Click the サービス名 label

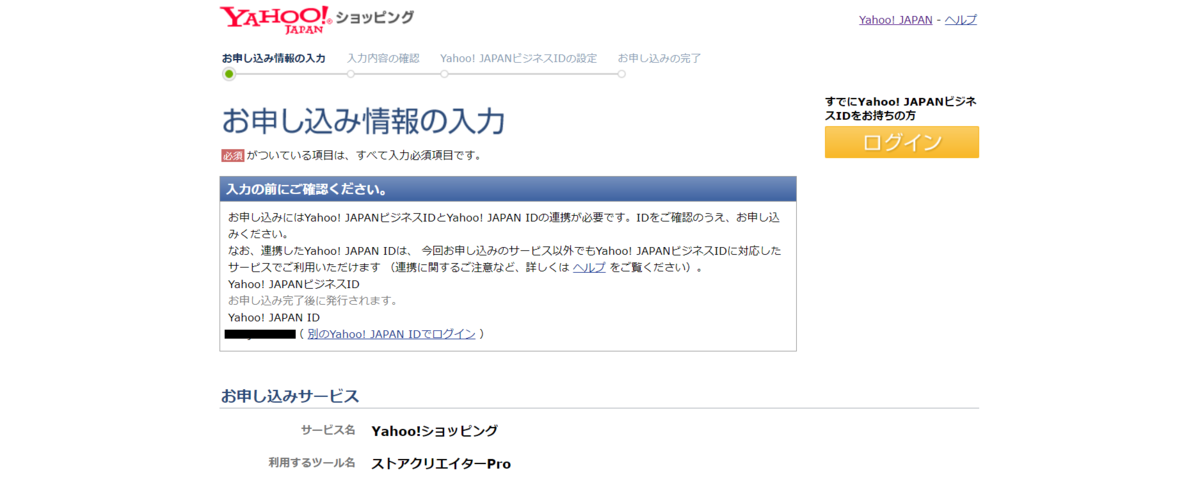[x=328, y=430]
